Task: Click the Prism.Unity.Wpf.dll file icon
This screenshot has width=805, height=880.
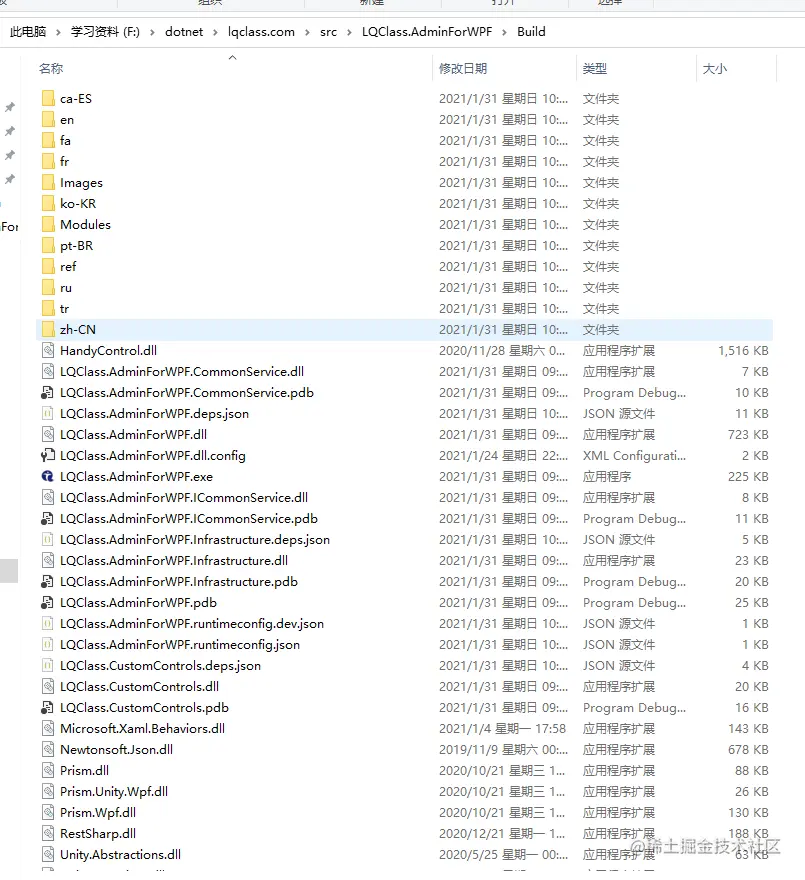Action: 48,791
